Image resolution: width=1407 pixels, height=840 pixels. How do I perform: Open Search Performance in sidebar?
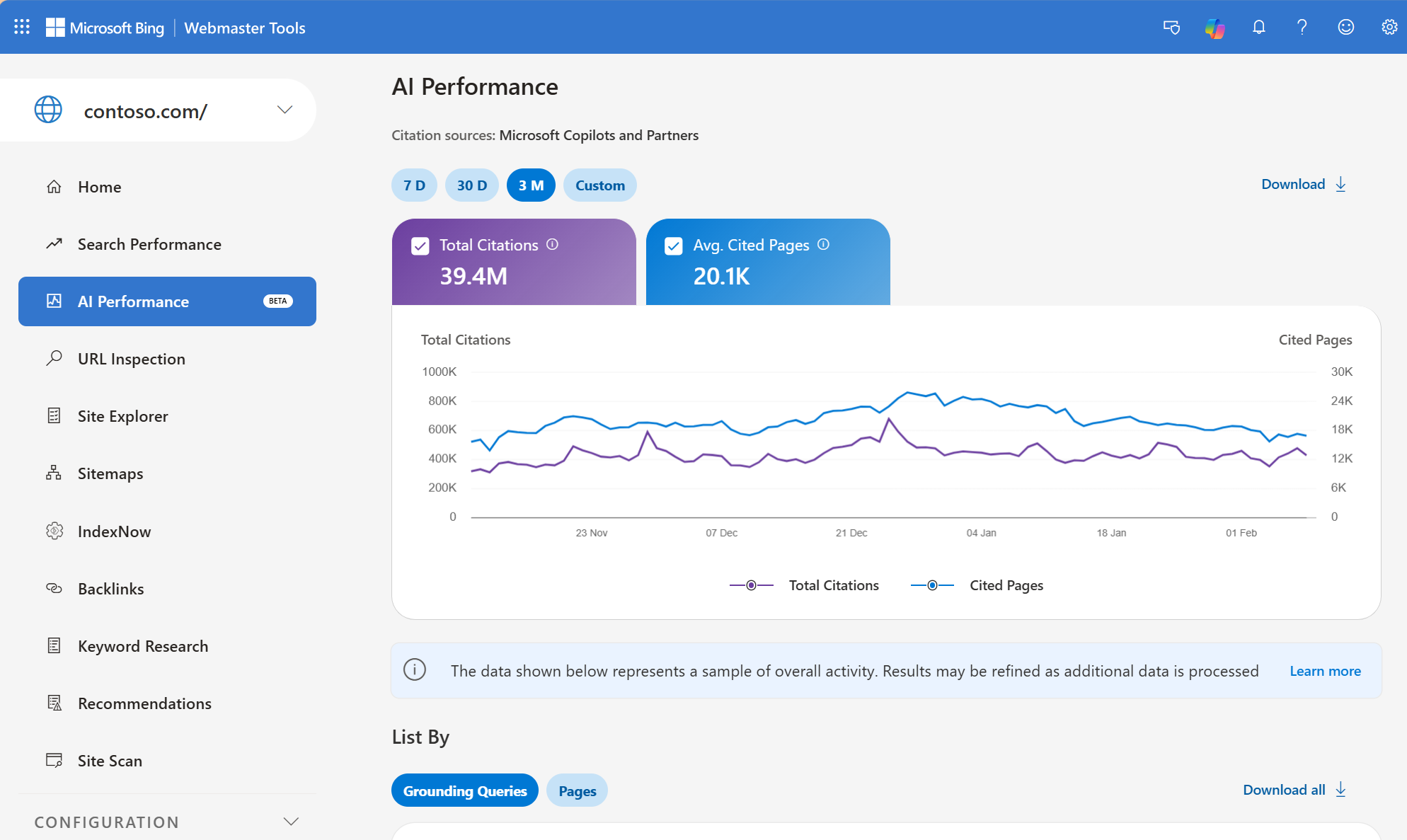coord(149,244)
